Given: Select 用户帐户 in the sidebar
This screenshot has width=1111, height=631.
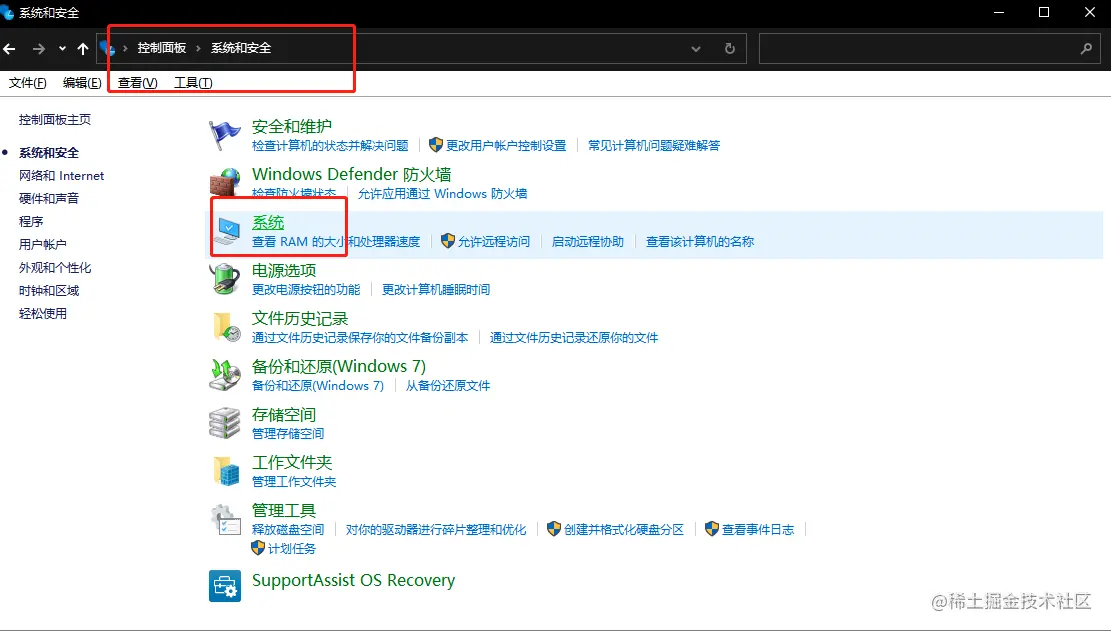Looking at the screenshot, I should coord(43,244).
